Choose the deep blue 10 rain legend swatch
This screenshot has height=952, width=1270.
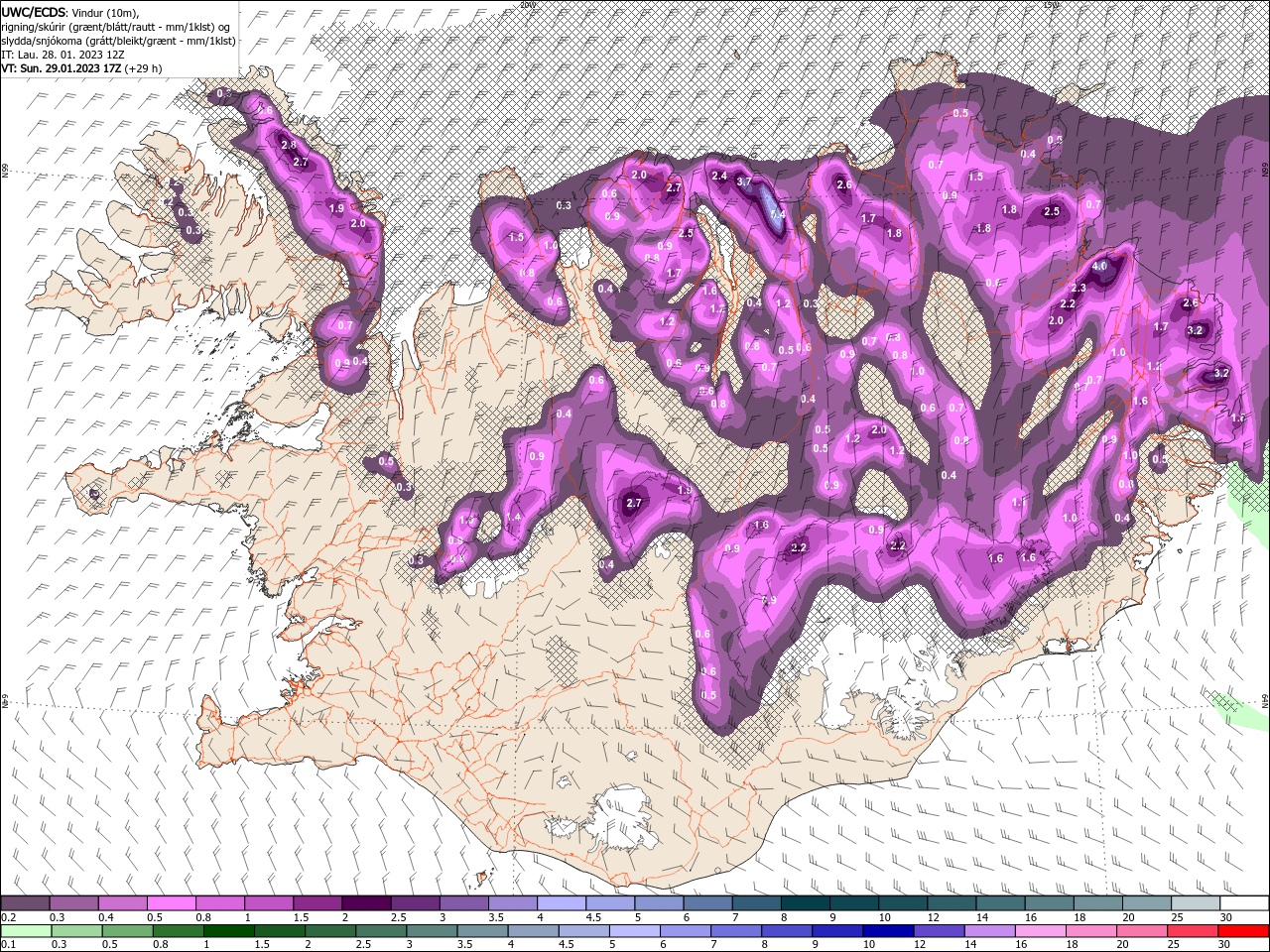pos(886,931)
